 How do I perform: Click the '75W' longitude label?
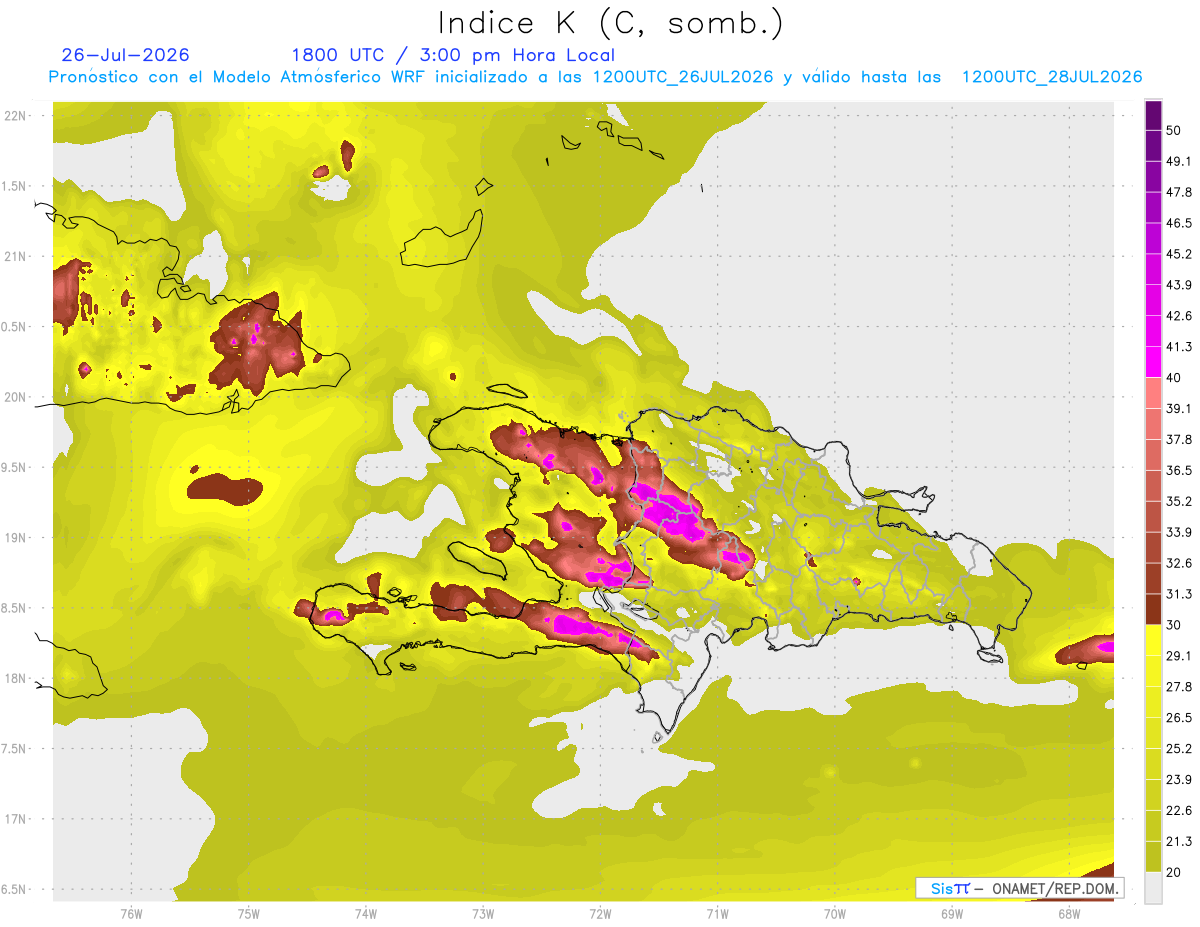(249, 913)
